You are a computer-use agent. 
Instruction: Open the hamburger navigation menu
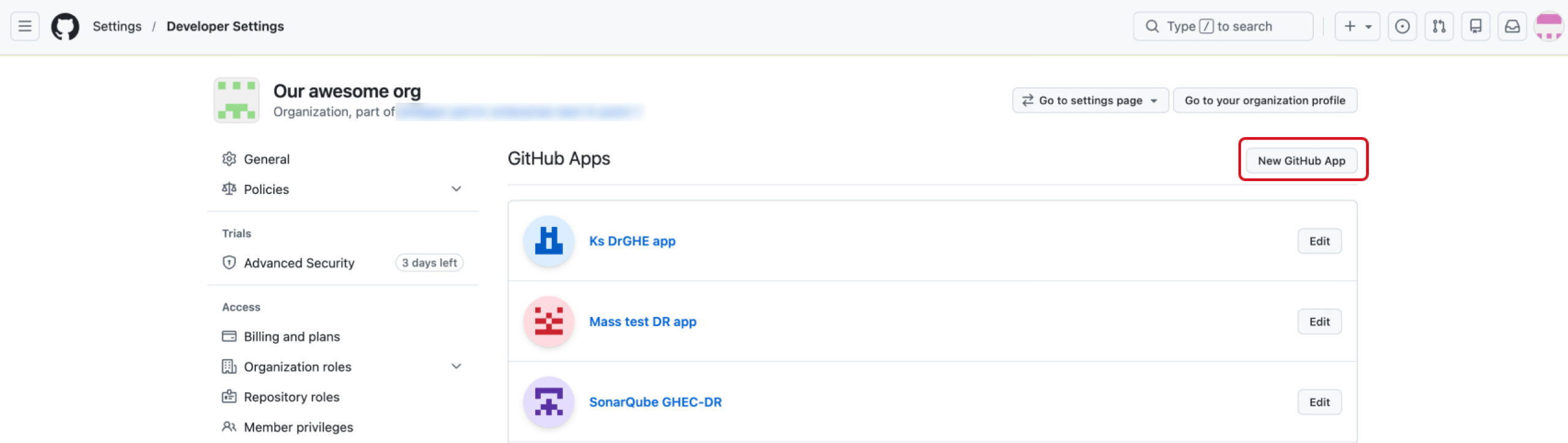[x=25, y=26]
